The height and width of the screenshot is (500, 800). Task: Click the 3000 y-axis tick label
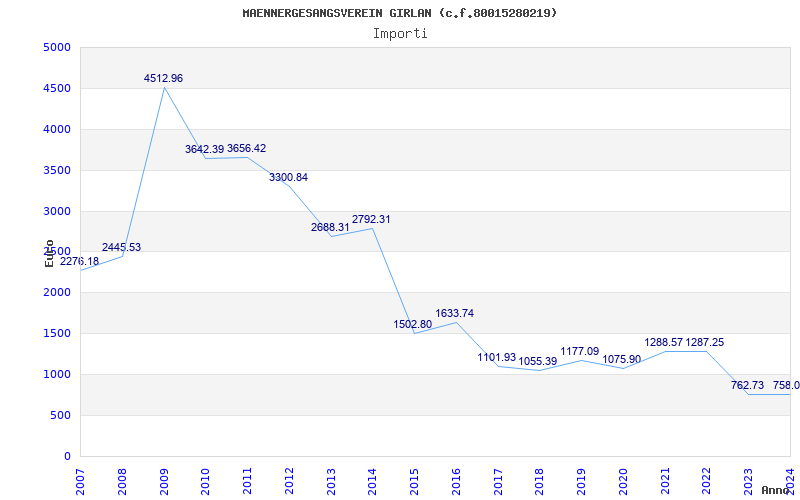[57, 211]
